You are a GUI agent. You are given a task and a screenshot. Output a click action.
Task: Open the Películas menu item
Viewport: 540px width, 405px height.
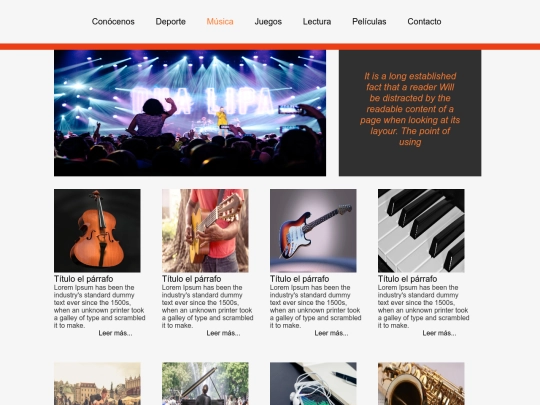pos(369,22)
